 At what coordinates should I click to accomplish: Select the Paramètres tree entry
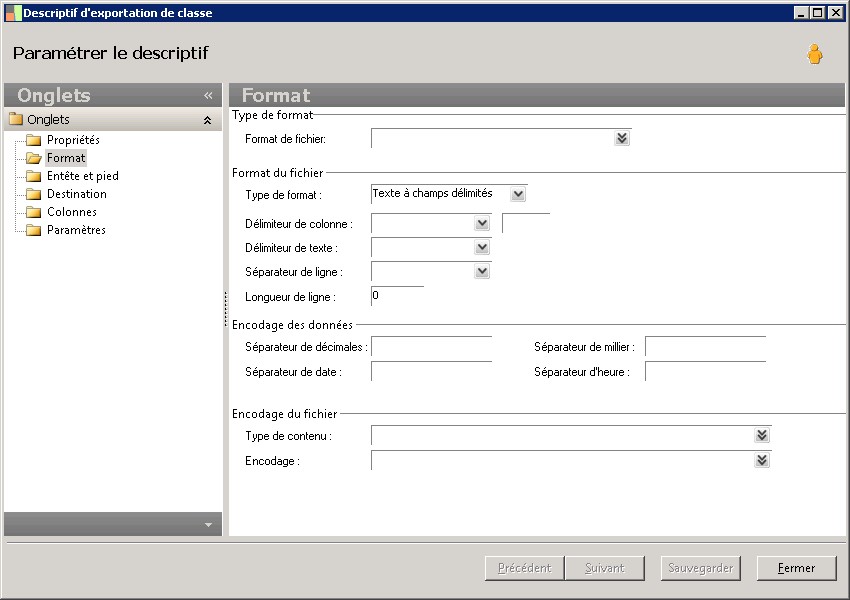(x=76, y=230)
